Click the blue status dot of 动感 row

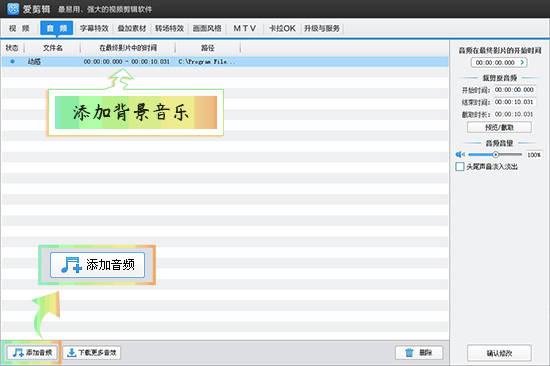point(13,61)
